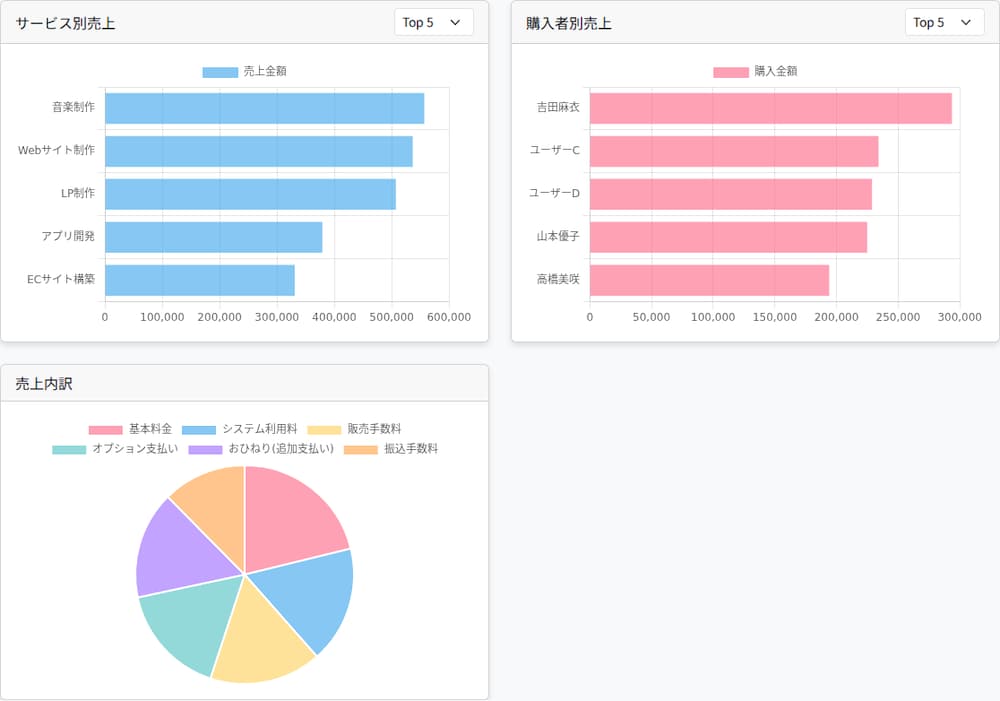
Task: Click the ユーザーC purchase bar
Action: pos(734,151)
